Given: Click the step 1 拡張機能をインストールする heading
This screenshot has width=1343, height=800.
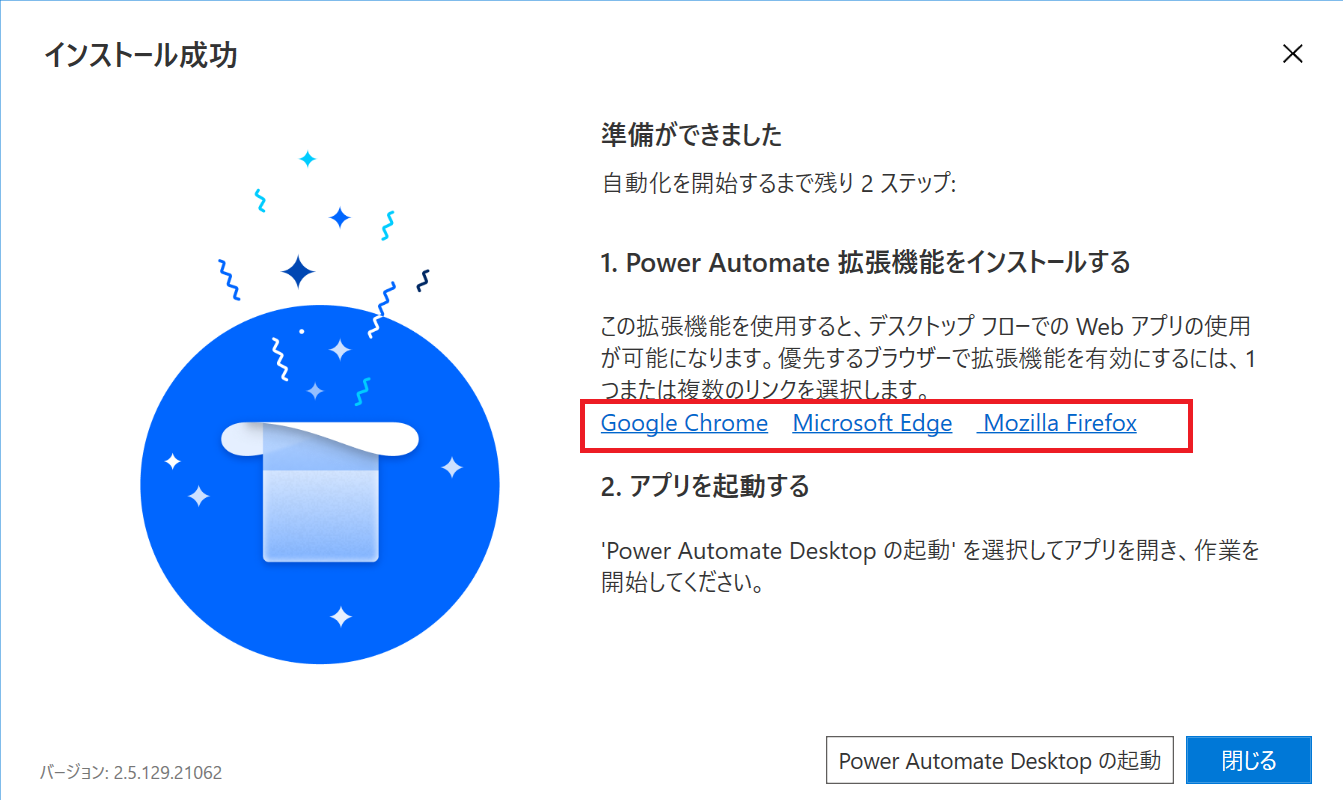Looking at the screenshot, I should (865, 263).
